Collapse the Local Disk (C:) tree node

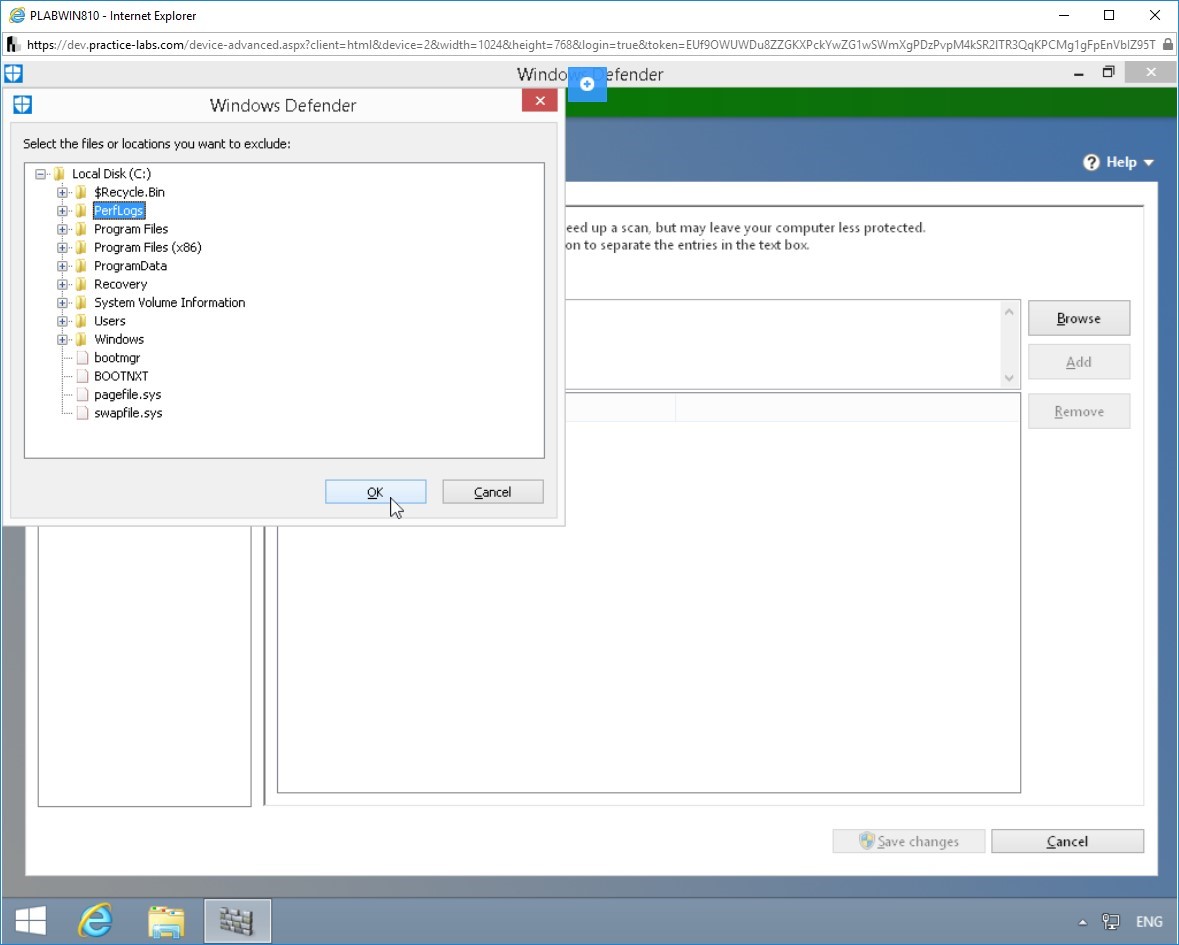tap(41, 174)
